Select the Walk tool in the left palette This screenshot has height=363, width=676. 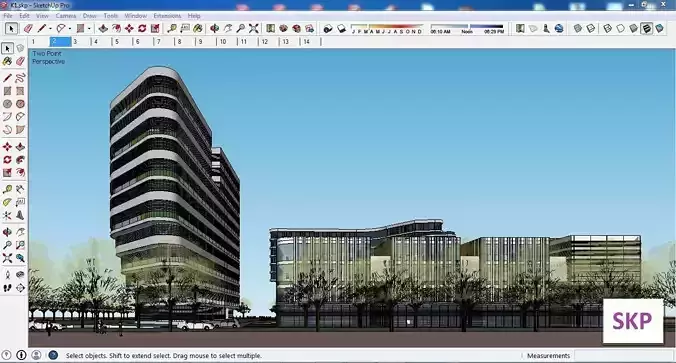click(7, 288)
